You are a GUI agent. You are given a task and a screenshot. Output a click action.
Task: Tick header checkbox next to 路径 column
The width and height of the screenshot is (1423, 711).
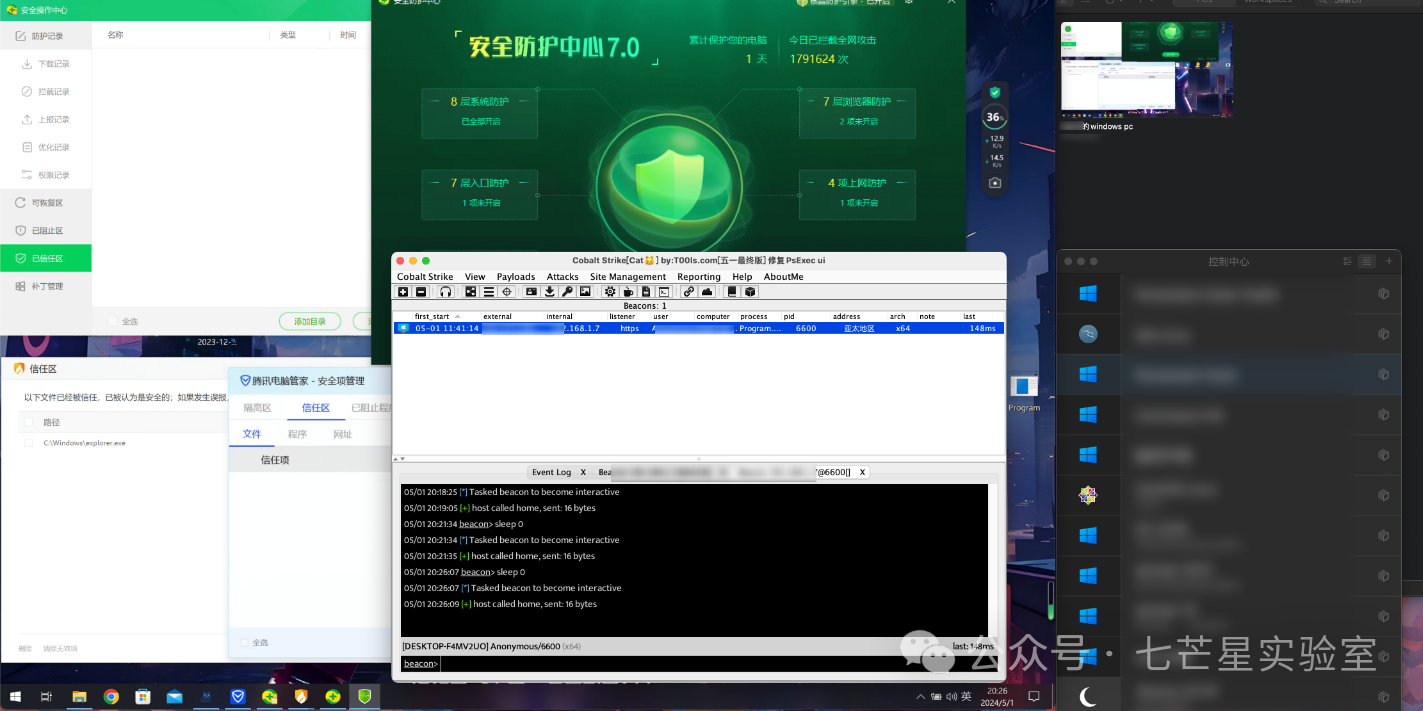[x=29, y=422]
